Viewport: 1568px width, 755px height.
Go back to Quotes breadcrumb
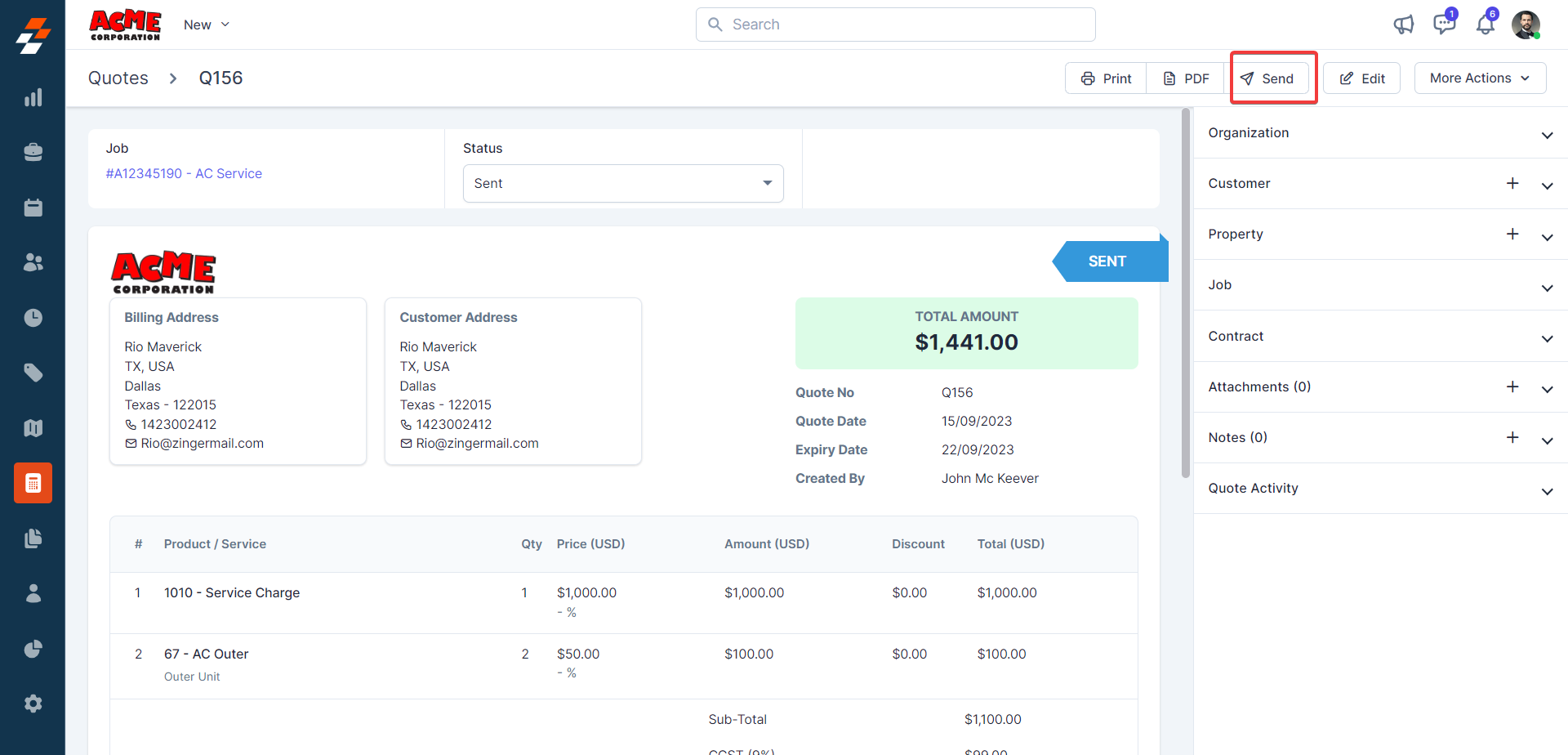click(118, 78)
